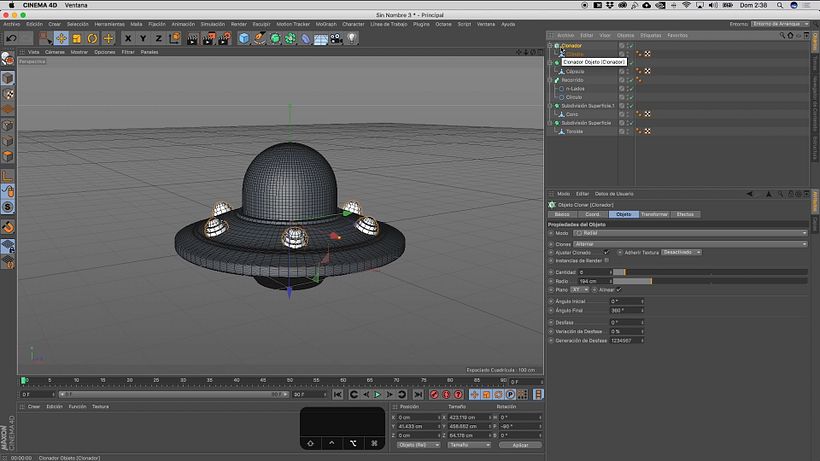This screenshot has width=820, height=461.
Task: Select the Move tool in toolbar
Action: (x=61, y=38)
